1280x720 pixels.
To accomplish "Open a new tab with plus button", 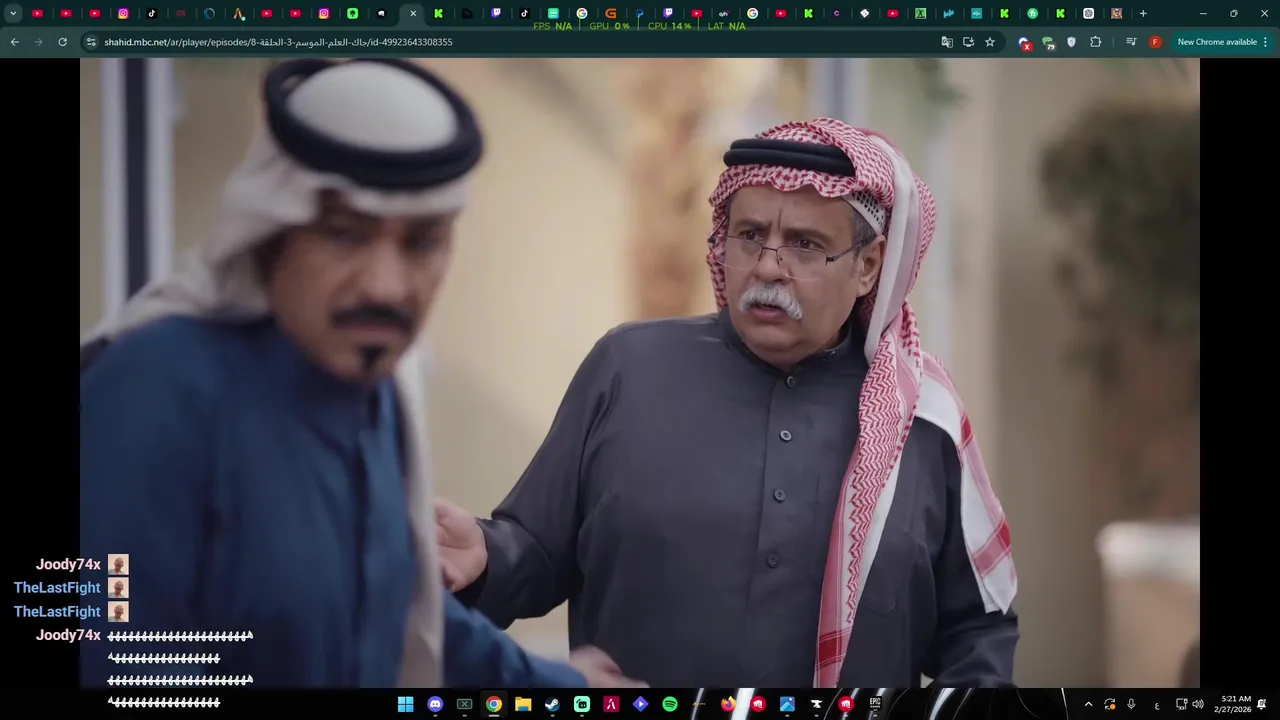I will click(x=1143, y=14).
